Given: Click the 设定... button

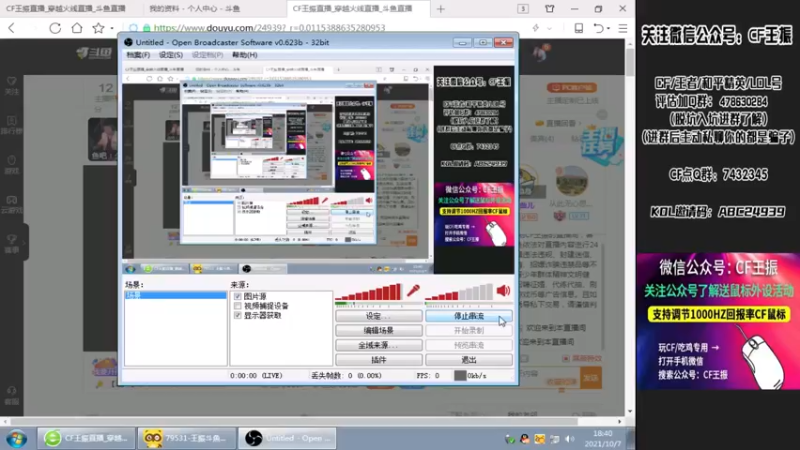Looking at the screenshot, I should (379, 316).
